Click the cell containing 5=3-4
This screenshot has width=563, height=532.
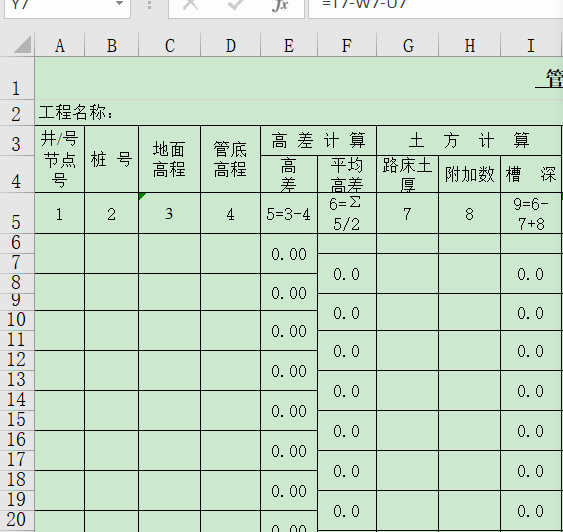[x=289, y=213]
